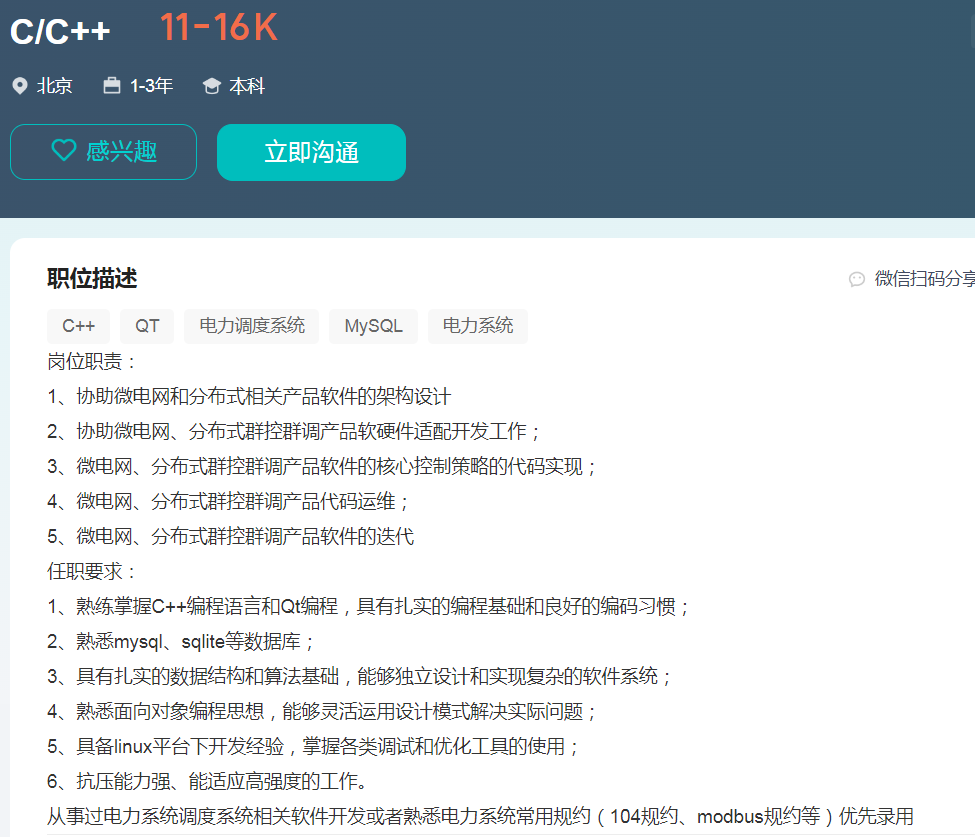Click the 电力调度系统 tag

(x=251, y=326)
